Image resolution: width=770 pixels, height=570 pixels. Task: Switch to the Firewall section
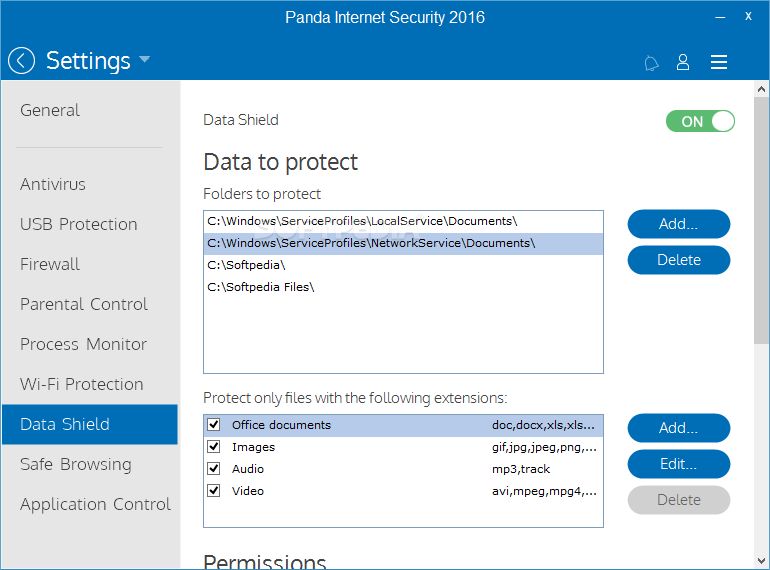pyautogui.click(x=50, y=264)
